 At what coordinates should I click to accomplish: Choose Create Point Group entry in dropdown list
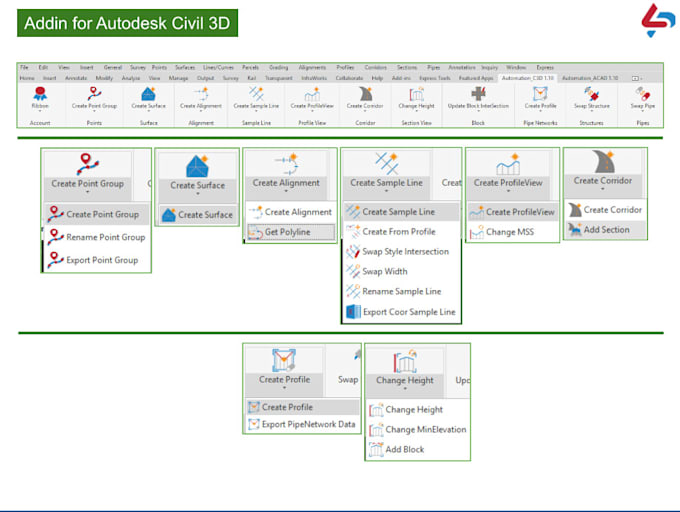[x=97, y=214]
